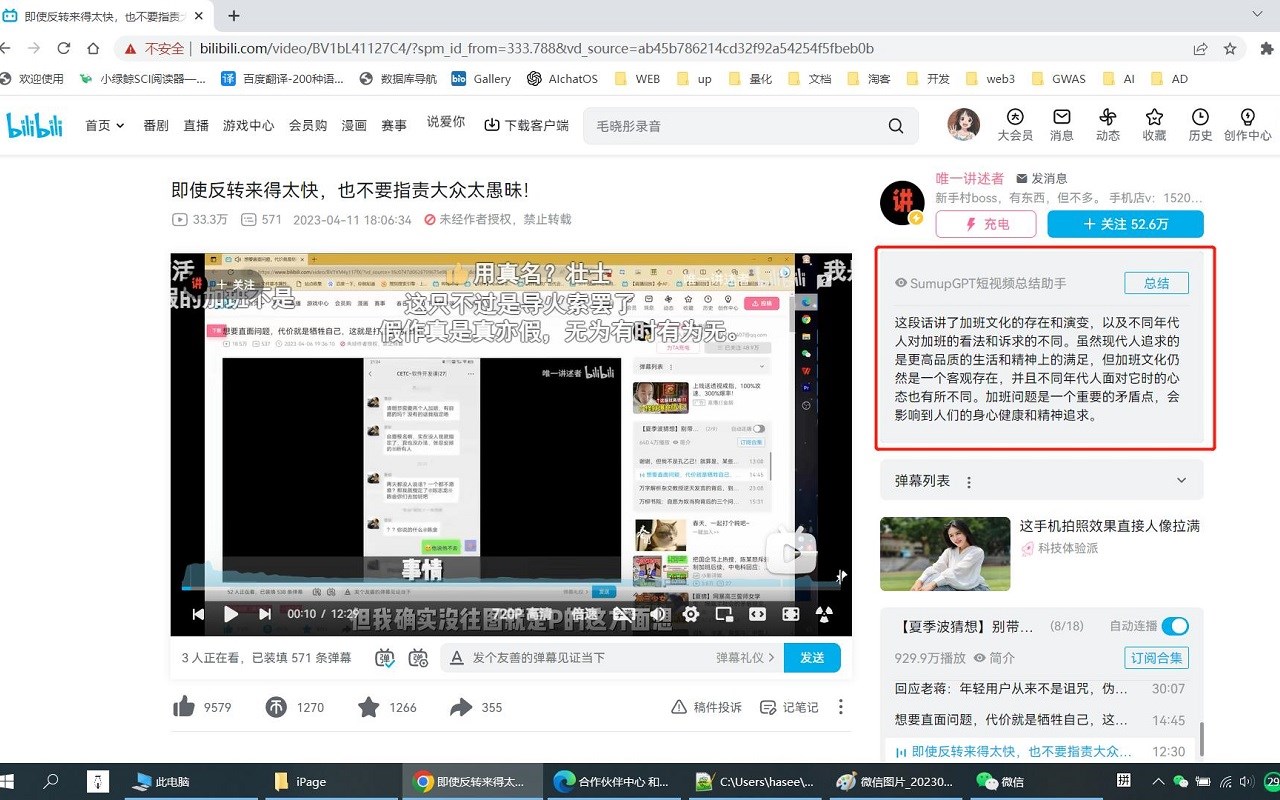The image size is (1280, 800).
Task: Enter fullscreen mode in player
Action: click(x=791, y=614)
